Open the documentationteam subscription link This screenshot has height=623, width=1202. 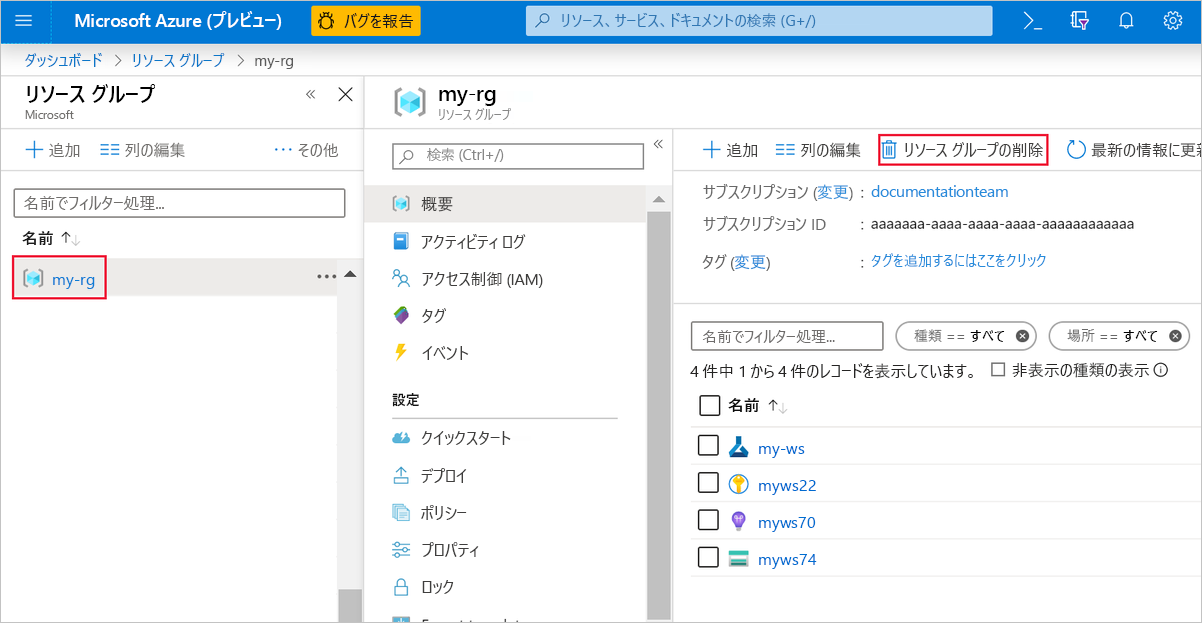pos(940,191)
